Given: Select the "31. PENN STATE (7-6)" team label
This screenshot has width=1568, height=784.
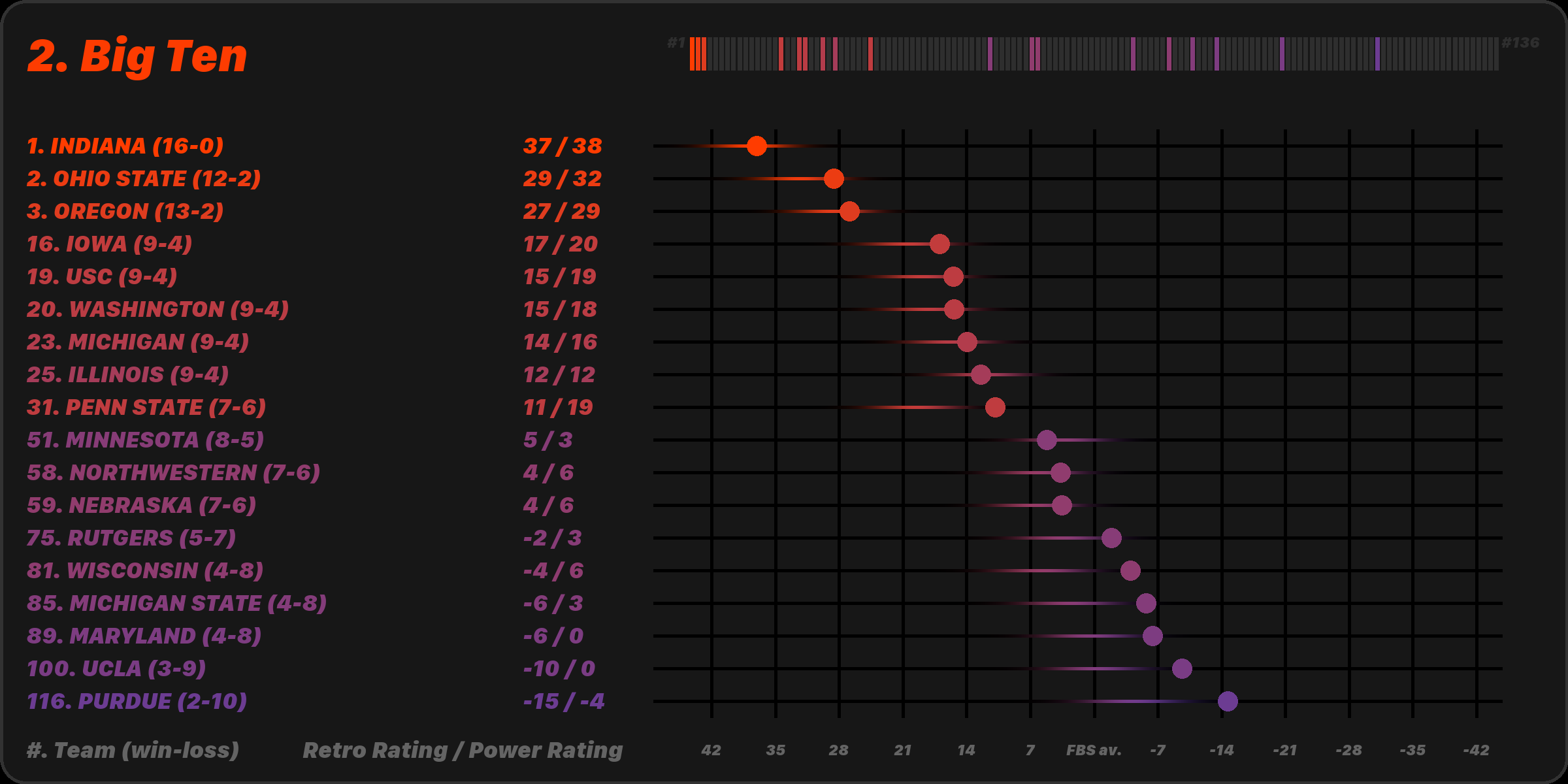Looking at the screenshot, I should 146,407.
